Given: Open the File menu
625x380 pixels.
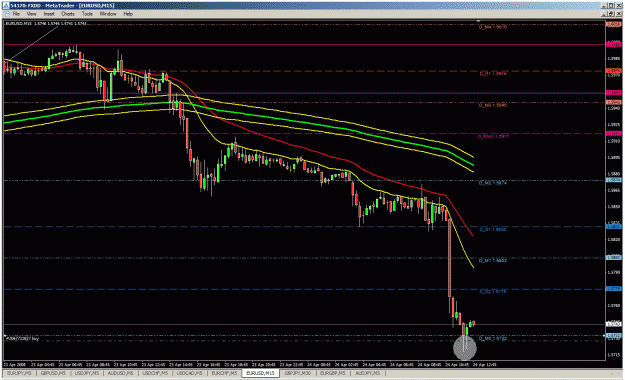Looking at the screenshot, I should [16, 14].
